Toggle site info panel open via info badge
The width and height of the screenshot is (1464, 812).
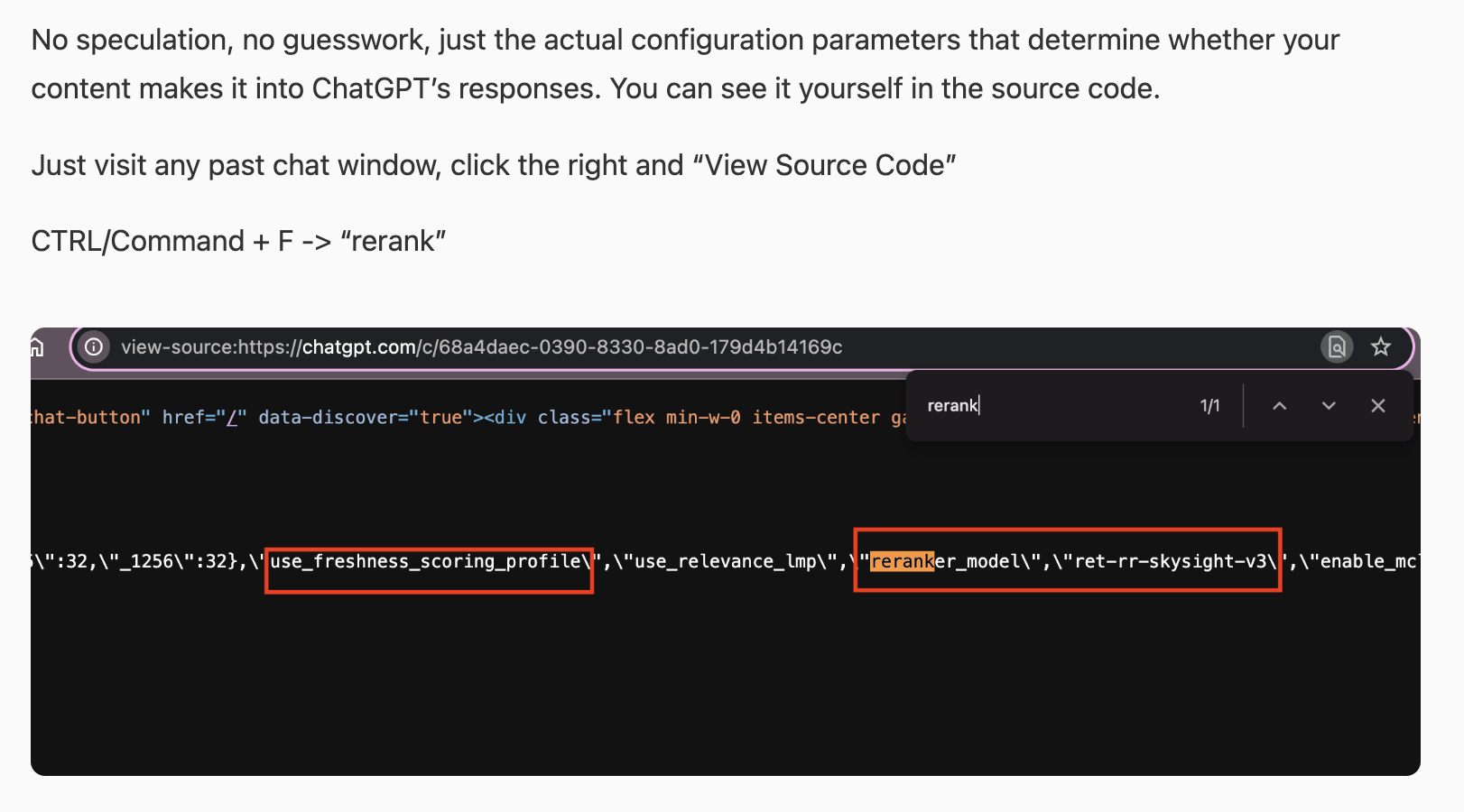[x=94, y=346]
